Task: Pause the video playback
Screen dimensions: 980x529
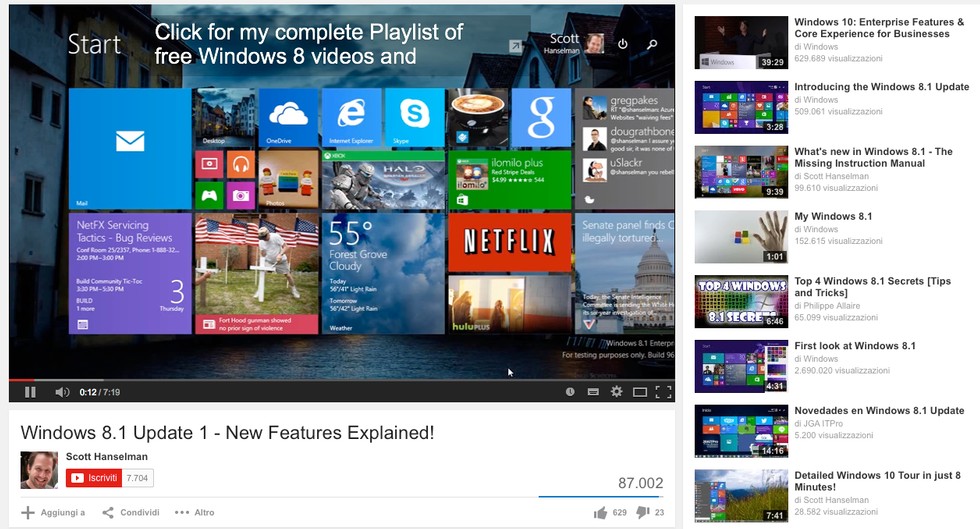Action: [29, 392]
